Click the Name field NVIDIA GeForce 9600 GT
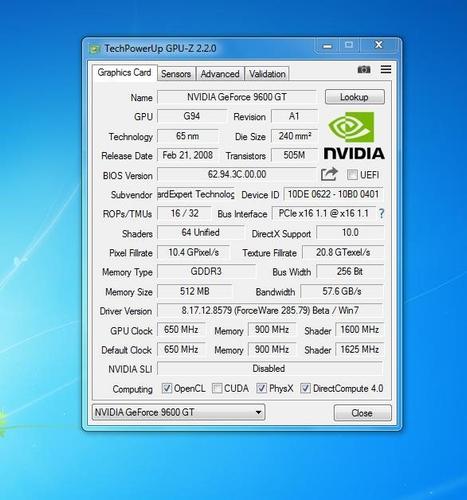The width and height of the screenshot is (467, 500). tap(237, 97)
